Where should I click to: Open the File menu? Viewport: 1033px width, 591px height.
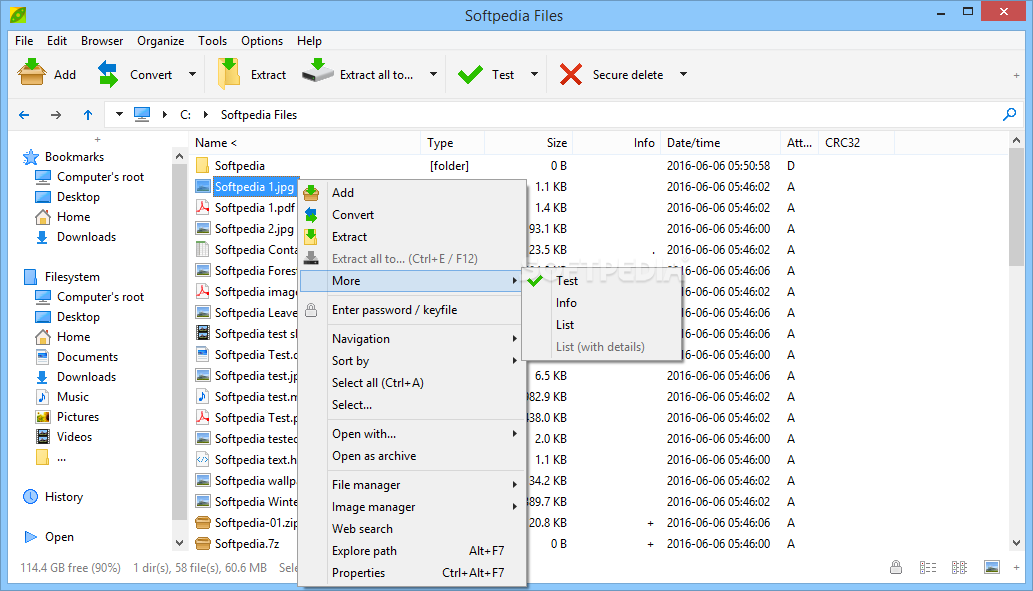(24, 41)
